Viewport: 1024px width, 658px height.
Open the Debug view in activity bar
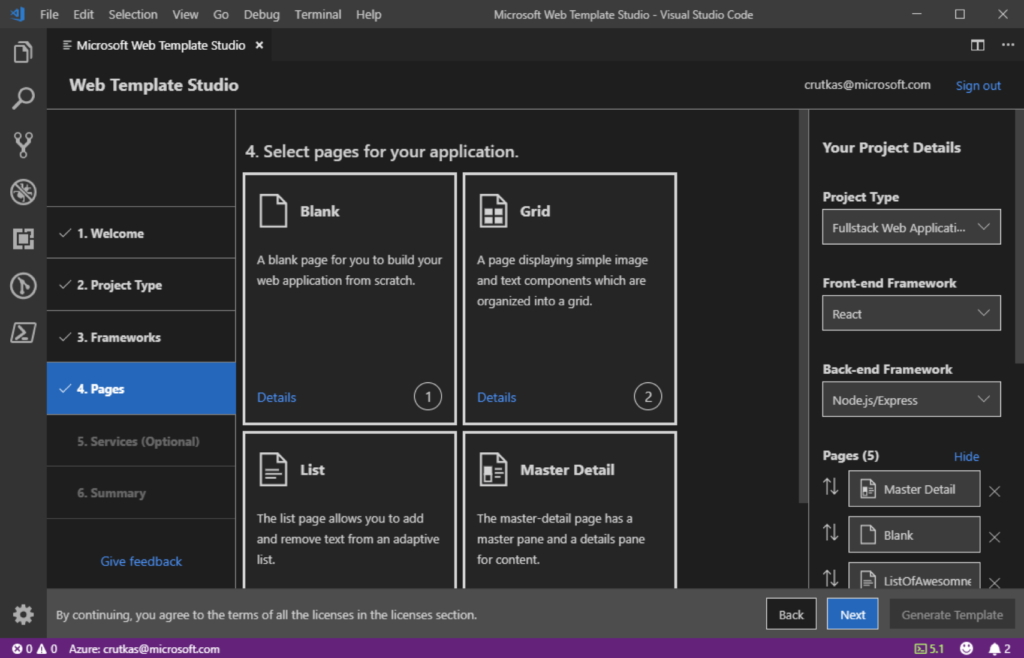[23, 192]
